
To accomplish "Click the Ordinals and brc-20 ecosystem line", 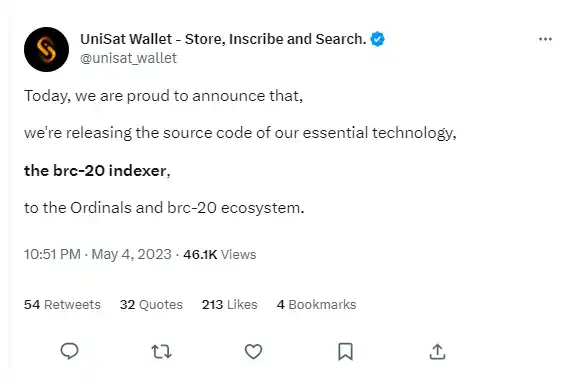I will click(164, 208).
